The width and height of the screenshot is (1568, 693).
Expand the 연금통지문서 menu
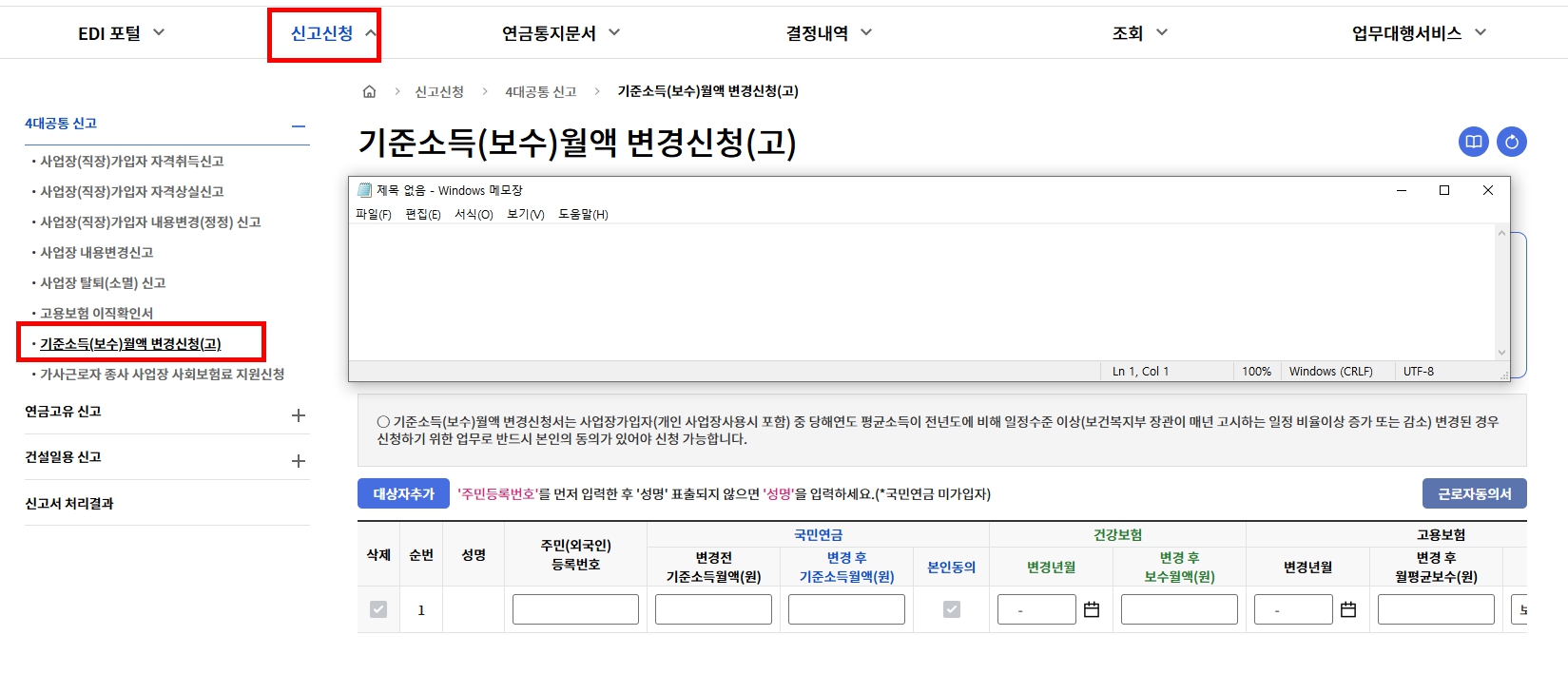pos(561,33)
